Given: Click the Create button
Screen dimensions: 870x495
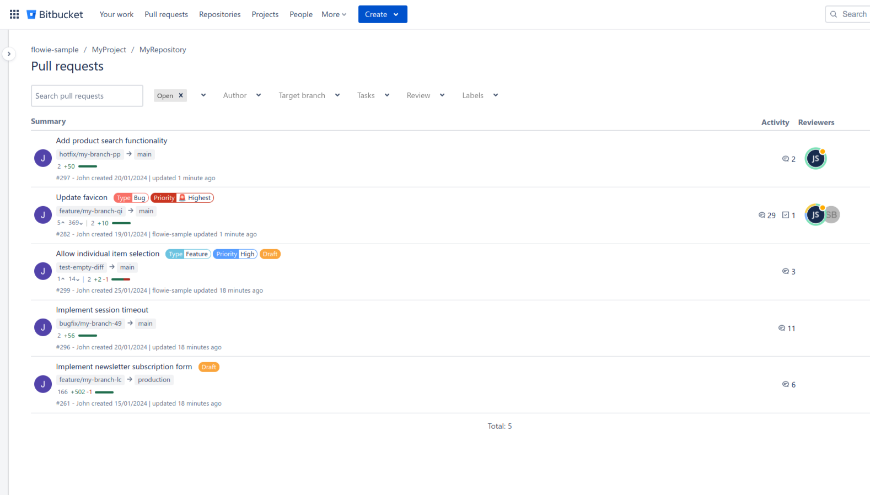Looking at the screenshot, I should [x=382, y=14].
